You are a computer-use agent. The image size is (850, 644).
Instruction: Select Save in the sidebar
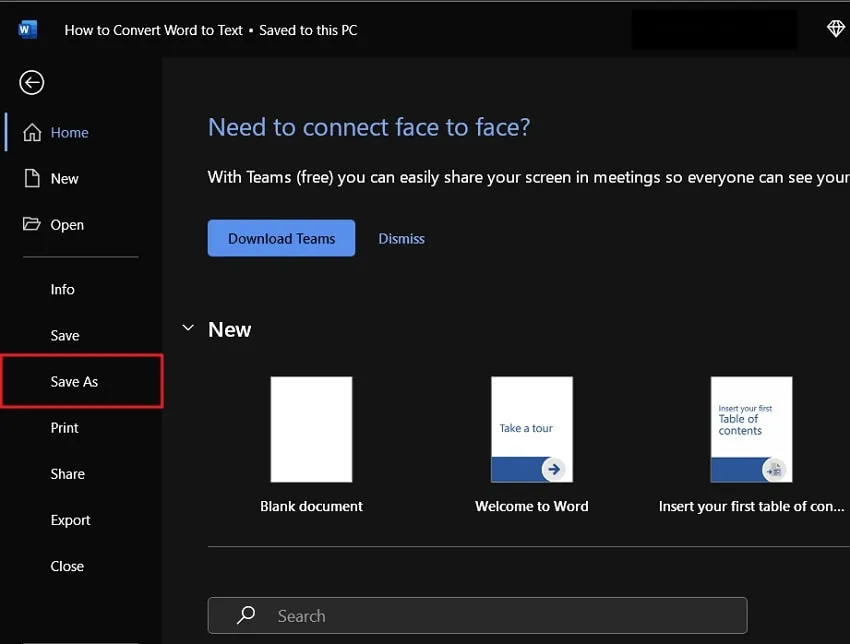point(65,336)
